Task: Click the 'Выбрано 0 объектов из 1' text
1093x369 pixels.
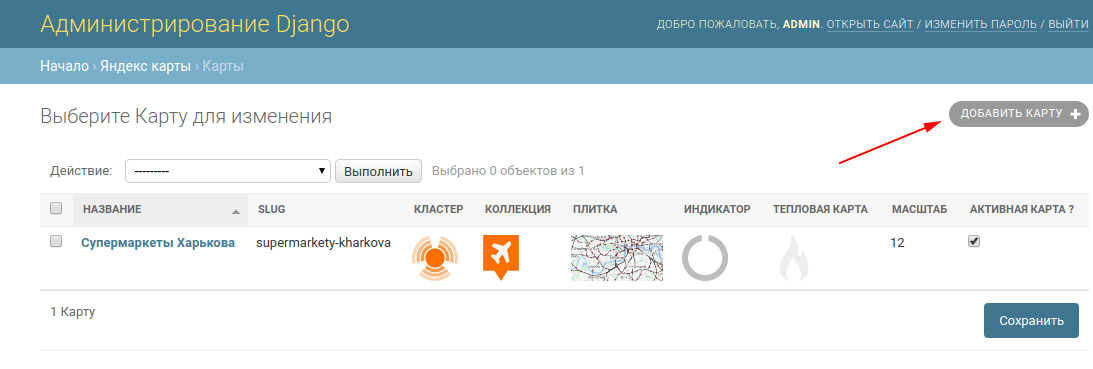Action: (x=508, y=170)
